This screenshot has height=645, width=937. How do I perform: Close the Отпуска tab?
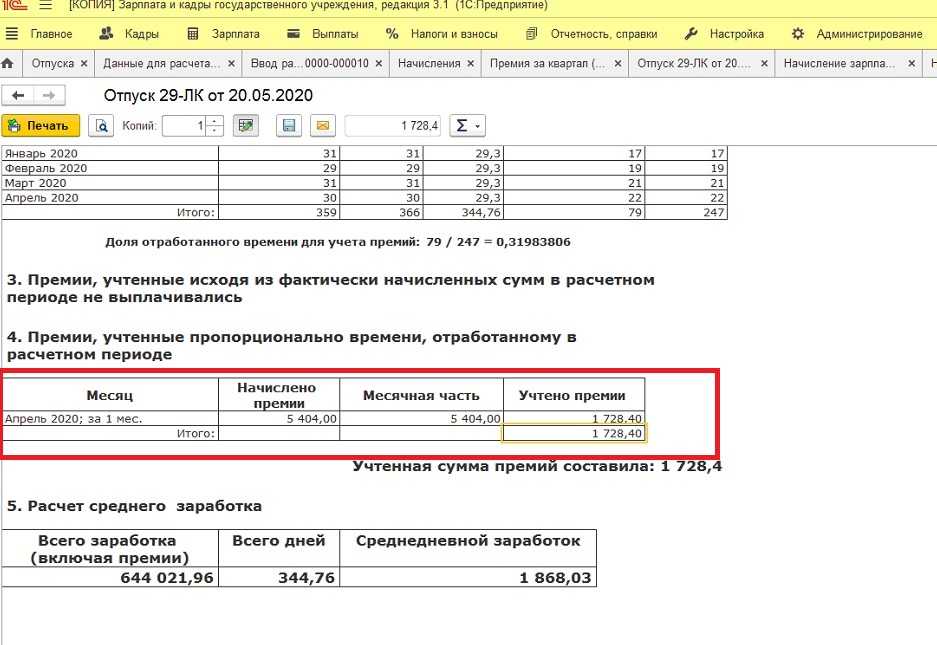pyautogui.click(x=84, y=63)
